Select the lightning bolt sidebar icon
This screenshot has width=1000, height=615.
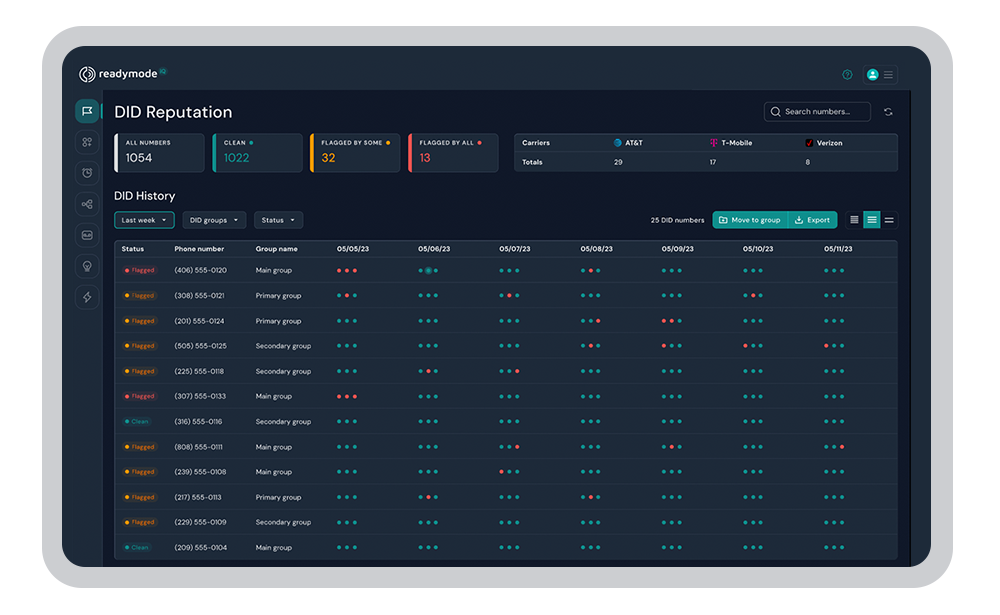tap(87, 297)
